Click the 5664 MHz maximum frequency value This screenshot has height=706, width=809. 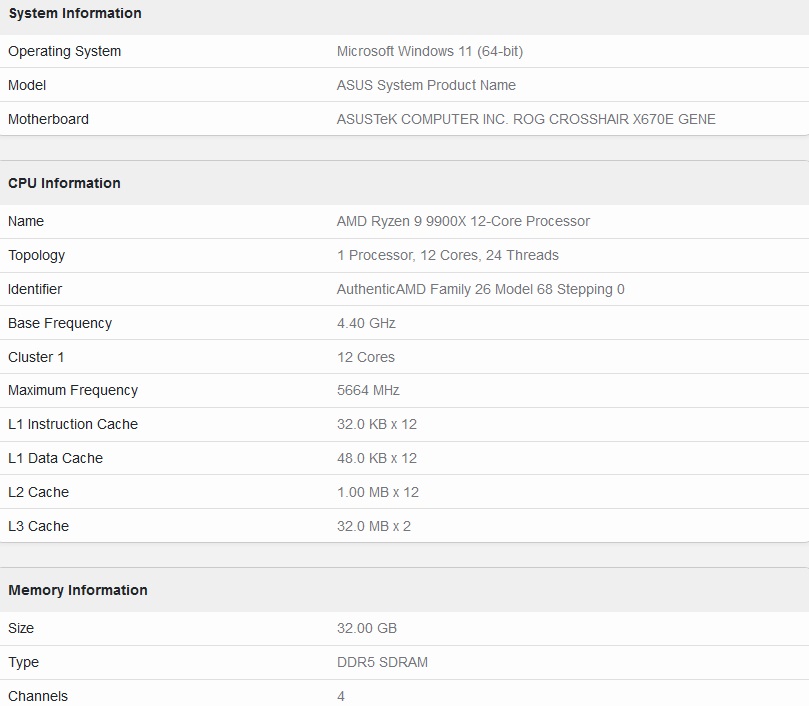pos(368,390)
